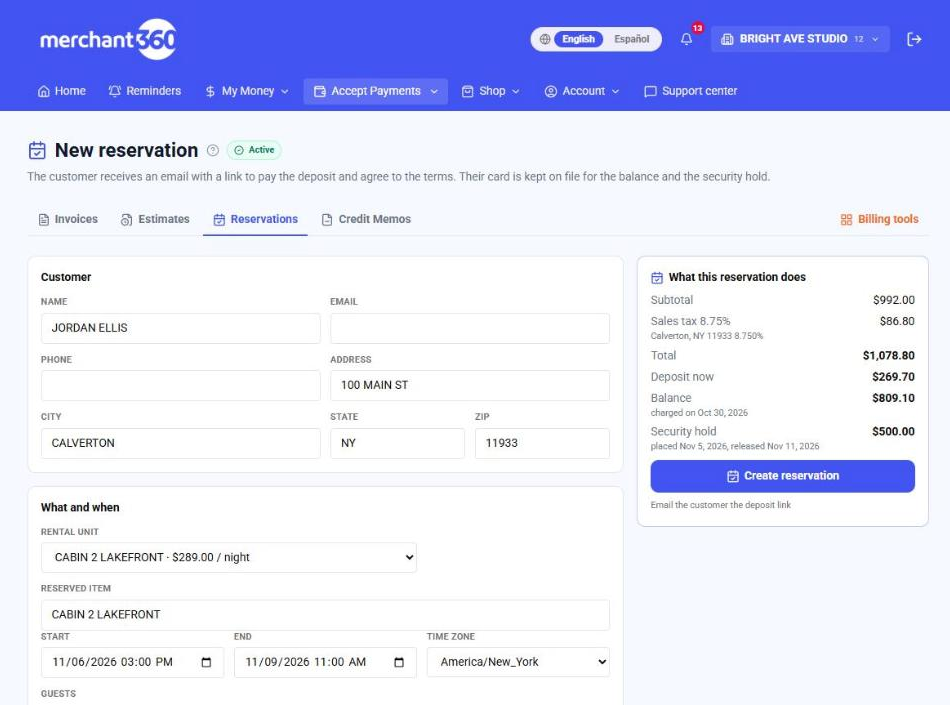
Task: Click the Account person icon
Action: pos(550,91)
